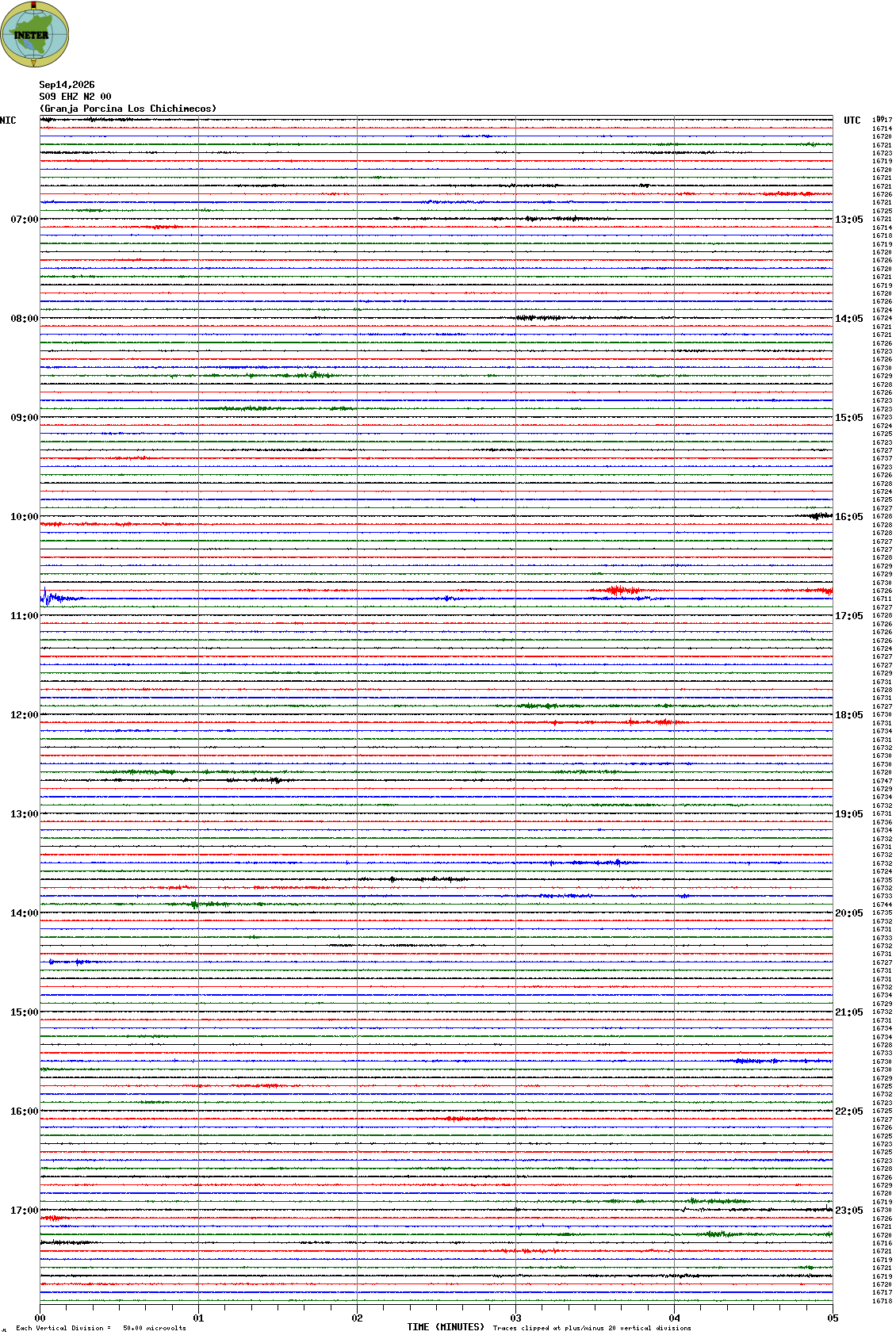Click the Each Vertical Division scale note

click(x=101, y=1328)
